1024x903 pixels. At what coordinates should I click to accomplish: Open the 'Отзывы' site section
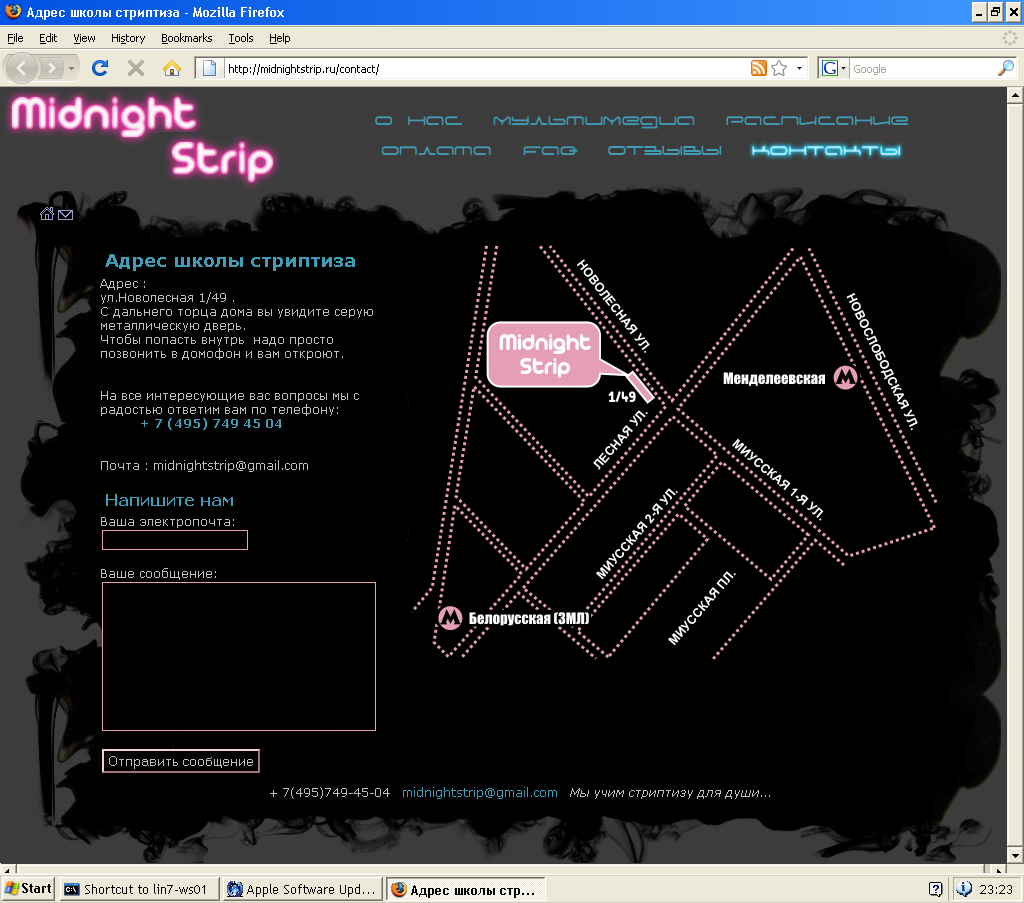pos(664,150)
